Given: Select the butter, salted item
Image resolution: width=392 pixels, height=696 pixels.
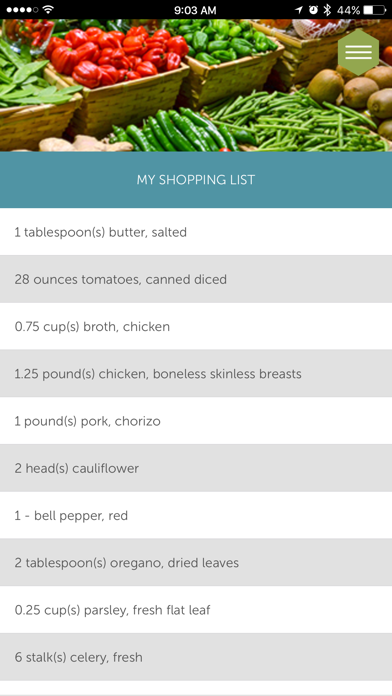Looking at the screenshot, I should point(196,232).
